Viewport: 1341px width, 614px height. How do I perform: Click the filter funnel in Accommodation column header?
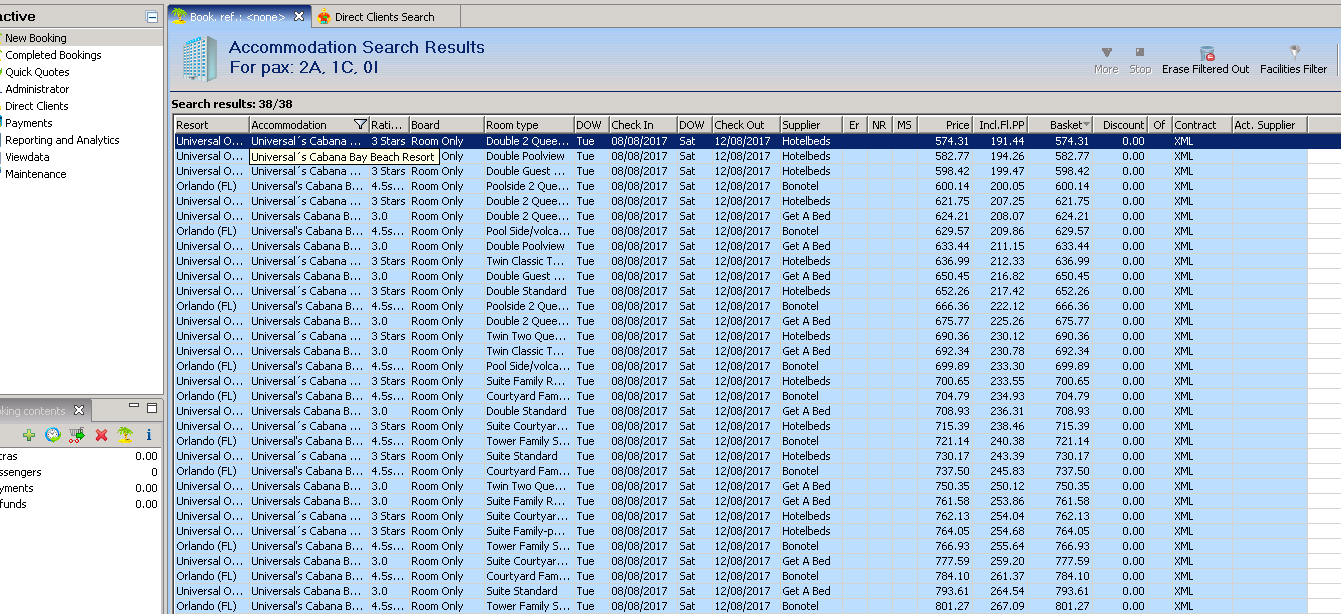point(360,125)
